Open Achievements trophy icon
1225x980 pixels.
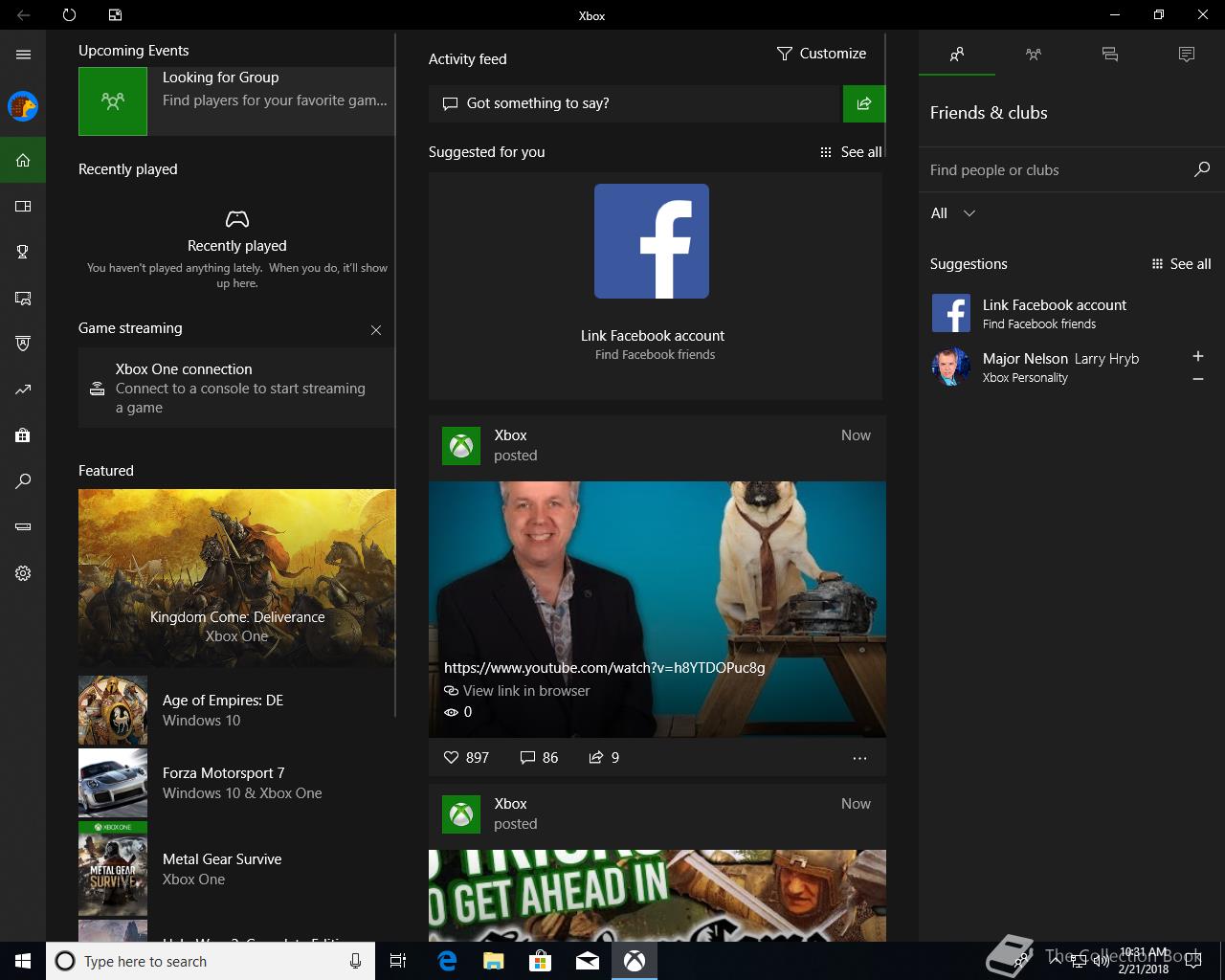pos(23,252)
